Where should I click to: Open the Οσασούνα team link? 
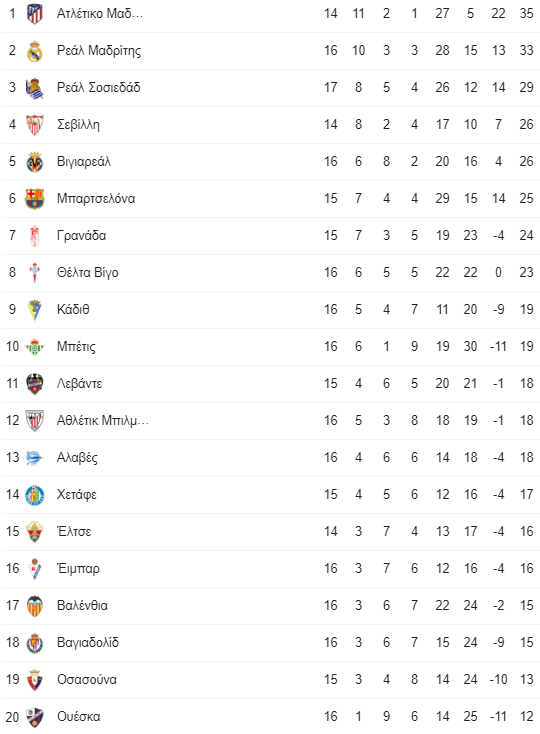point(87,679)
